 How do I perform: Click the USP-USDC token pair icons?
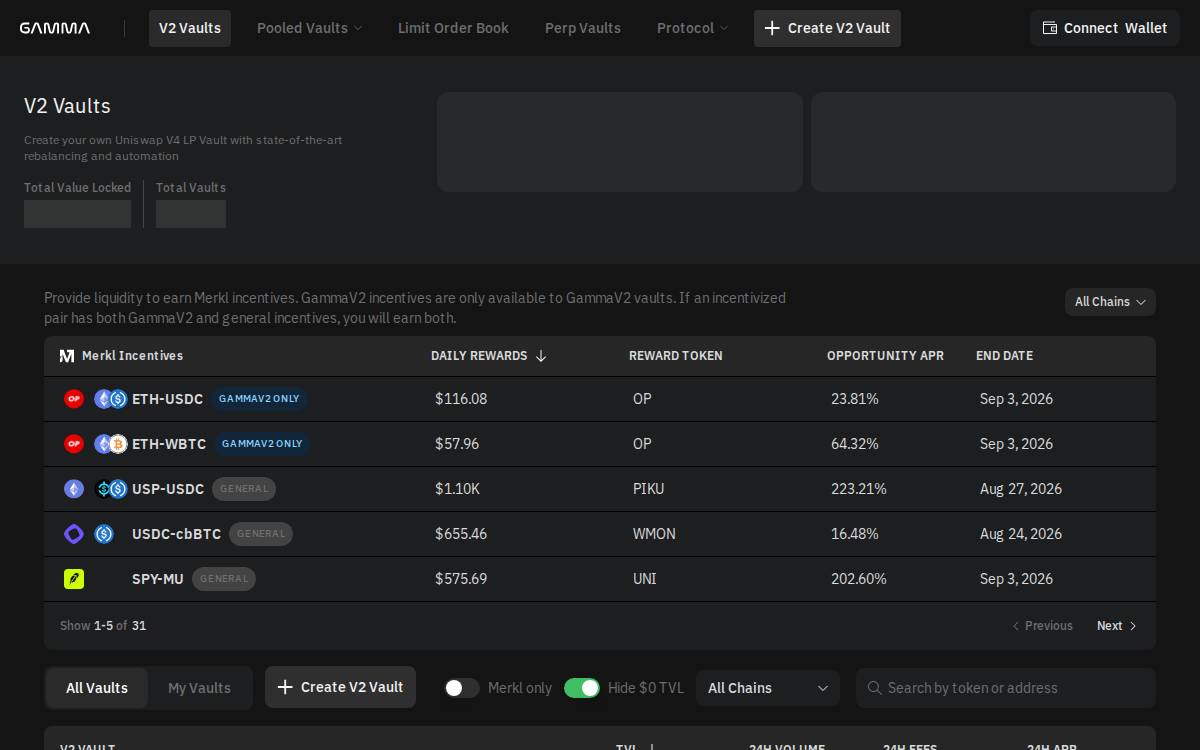111,489
